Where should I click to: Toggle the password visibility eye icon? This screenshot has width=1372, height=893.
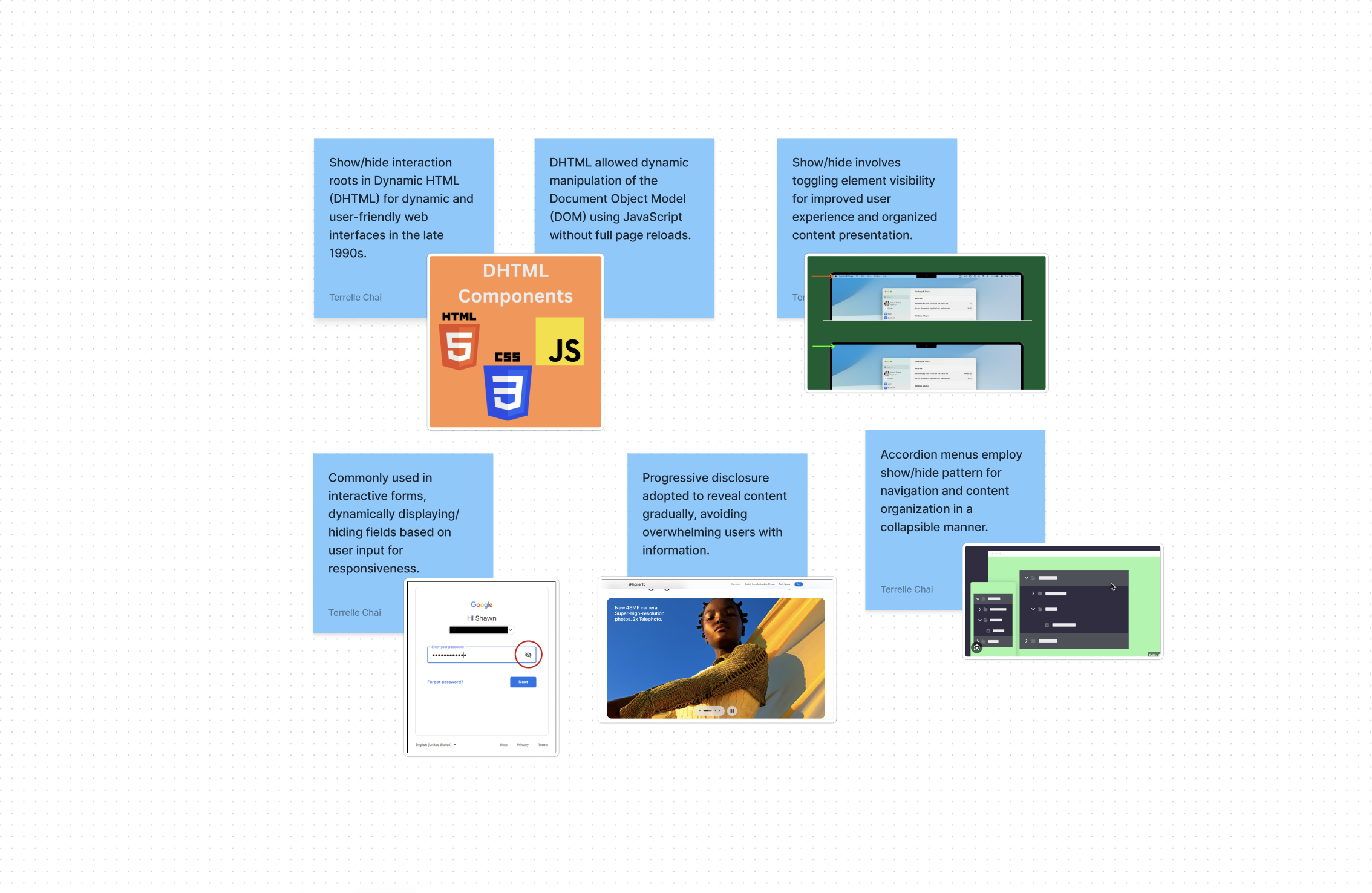point(527,655)
